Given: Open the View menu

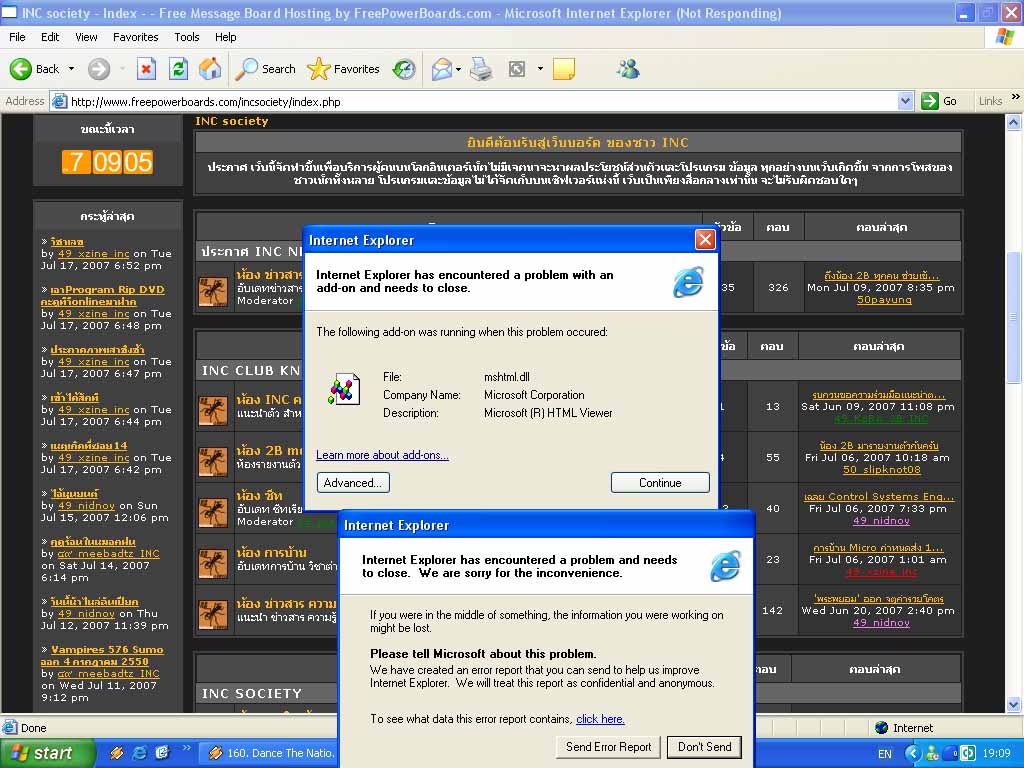Looking at the screenshot, I should pos(86,37).
